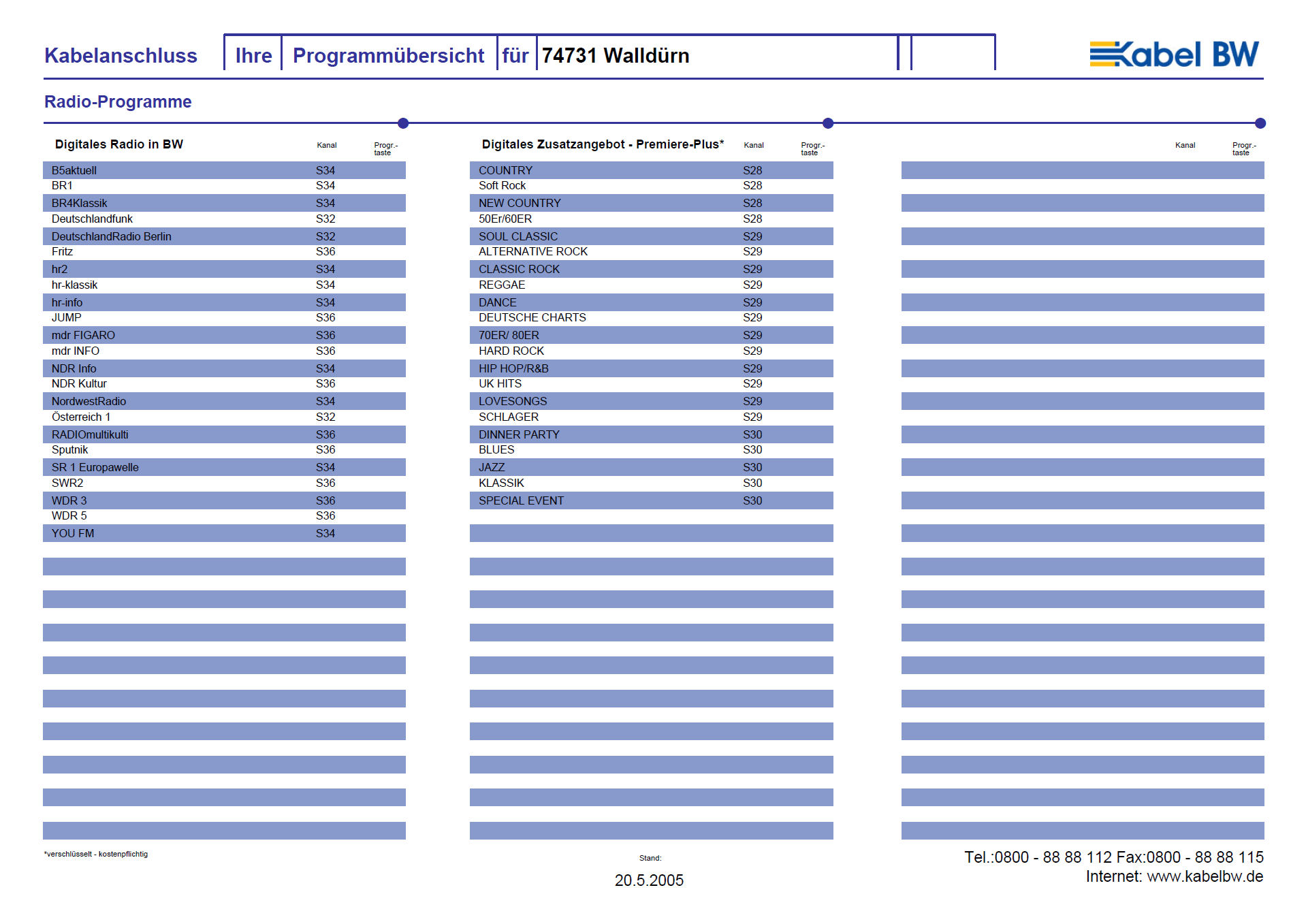Select the Programmübersicht header cell
Image resolution: width=1306 pixels, height=924 pixels.
[x=388, y=55]
